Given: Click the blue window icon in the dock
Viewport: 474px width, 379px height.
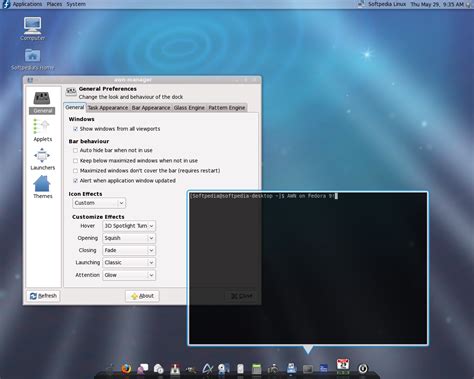Looking at the screenshot, I should pos(323,369).
